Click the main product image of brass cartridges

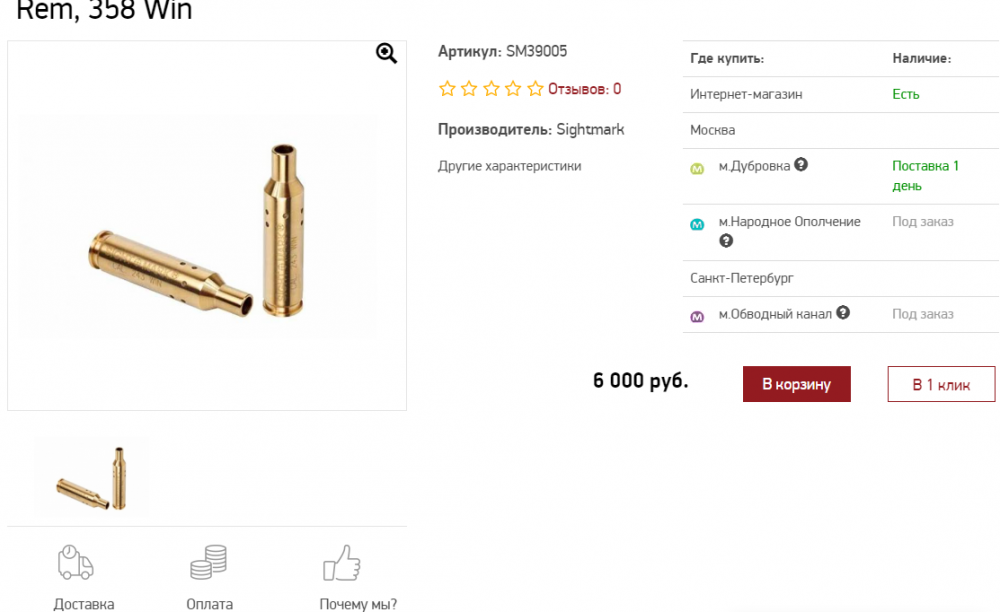[207, 230]
